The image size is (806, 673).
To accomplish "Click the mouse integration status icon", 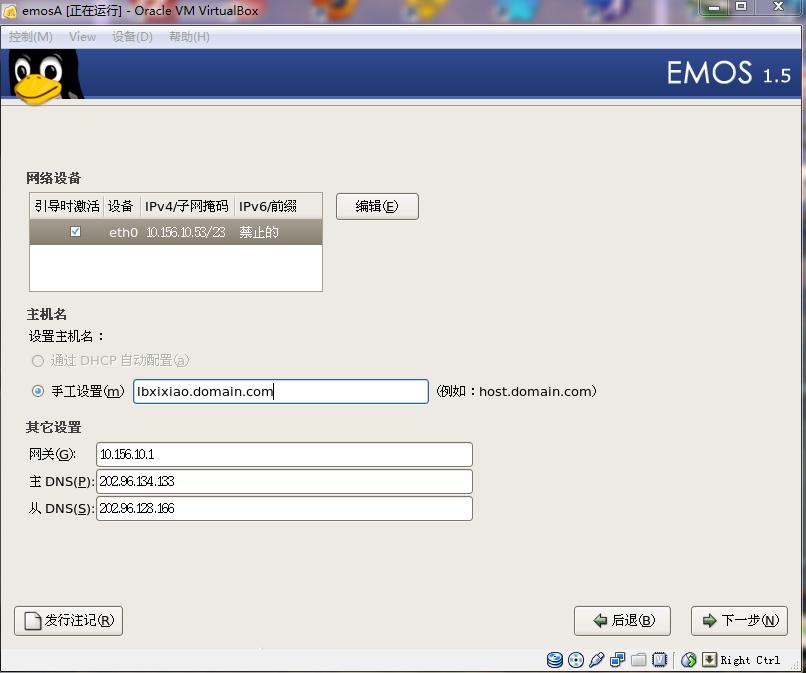I will coord(688,660).
